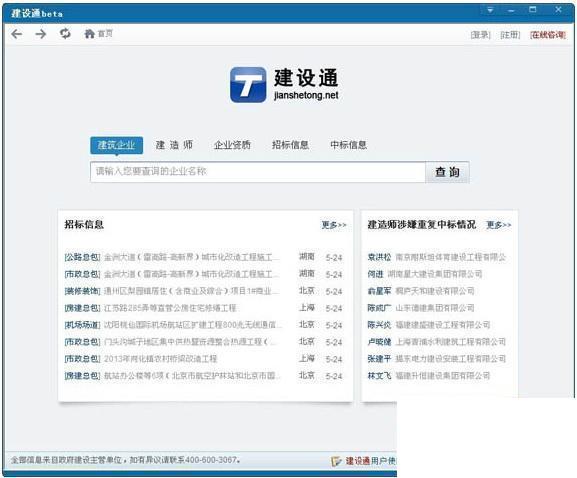Open the title bar dropdown menu triangle
This screenshot has width=577, height=478.
[x=490, y=10]
